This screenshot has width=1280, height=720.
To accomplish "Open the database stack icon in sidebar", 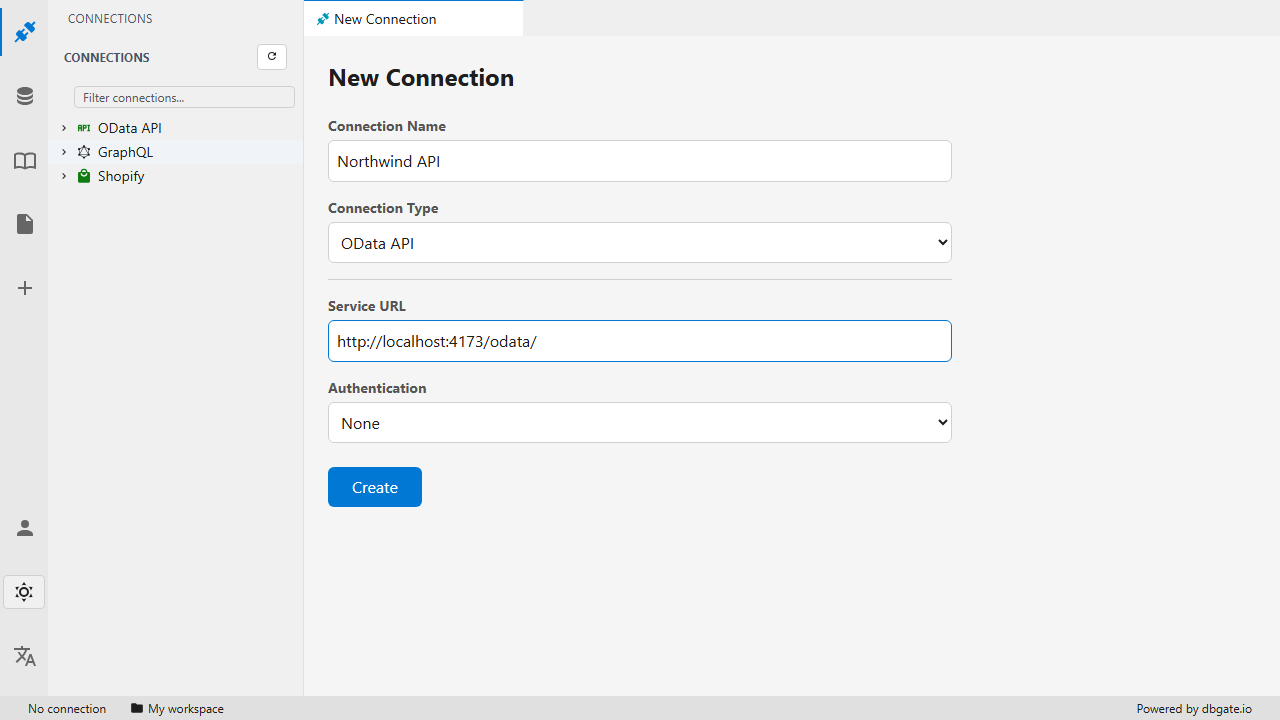I will (x=25, y=96).
